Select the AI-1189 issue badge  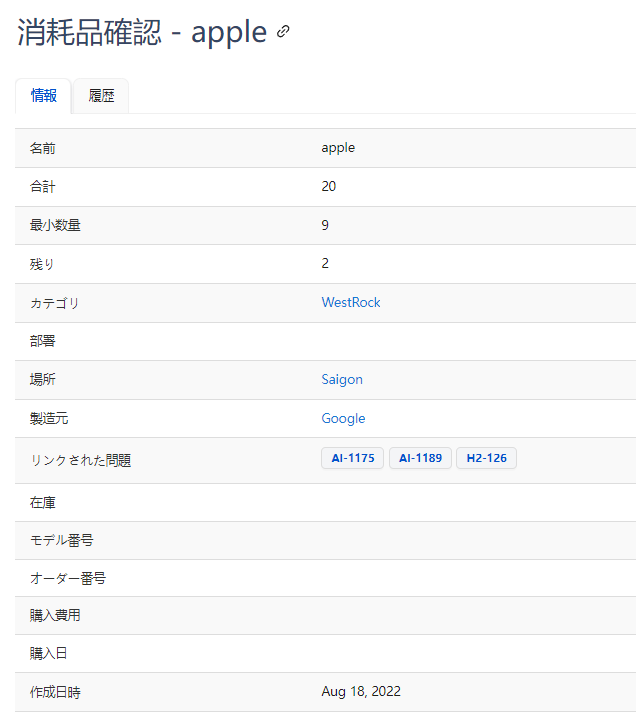(x=420, y=458)
